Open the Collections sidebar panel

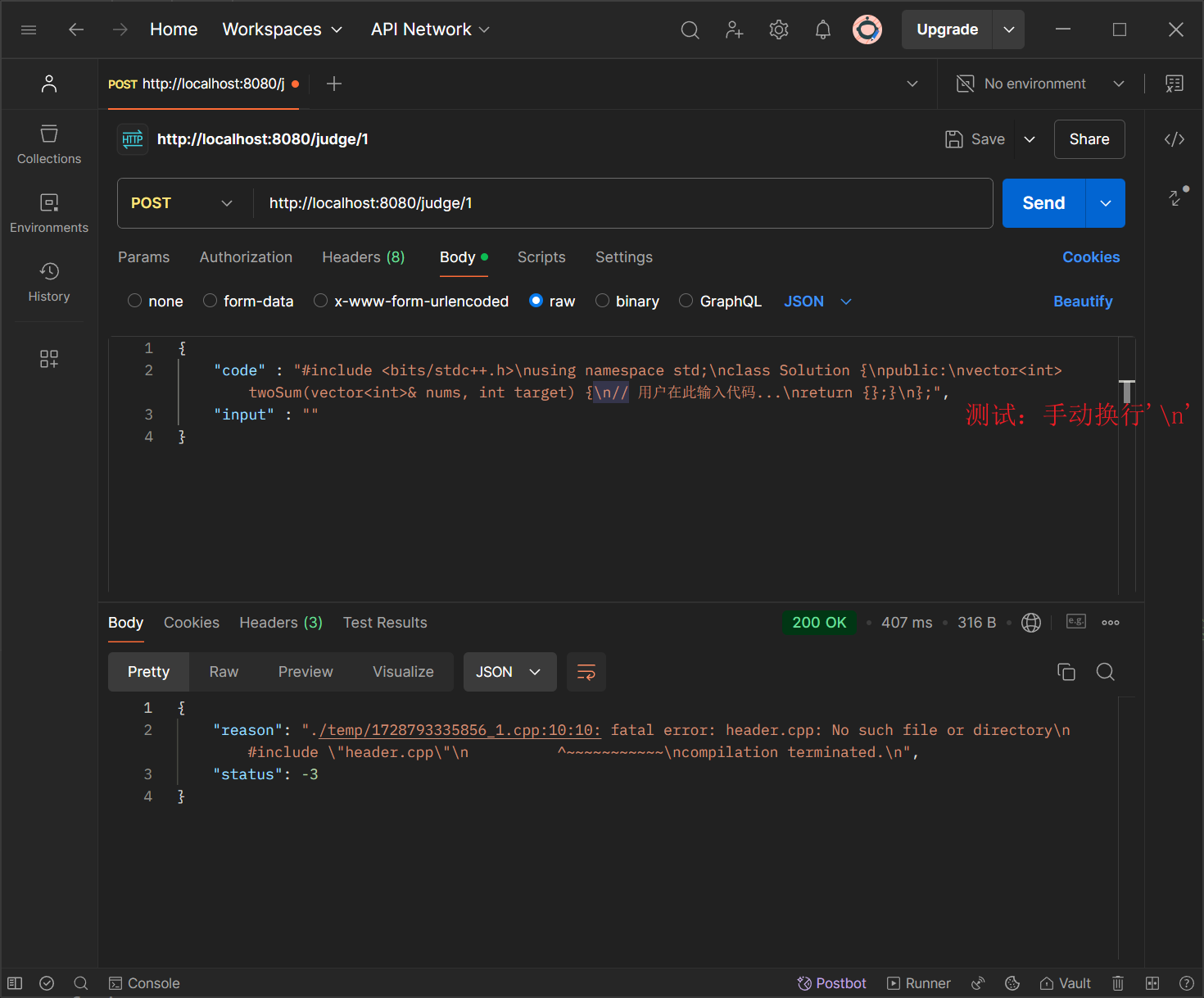tap(49, 144)
